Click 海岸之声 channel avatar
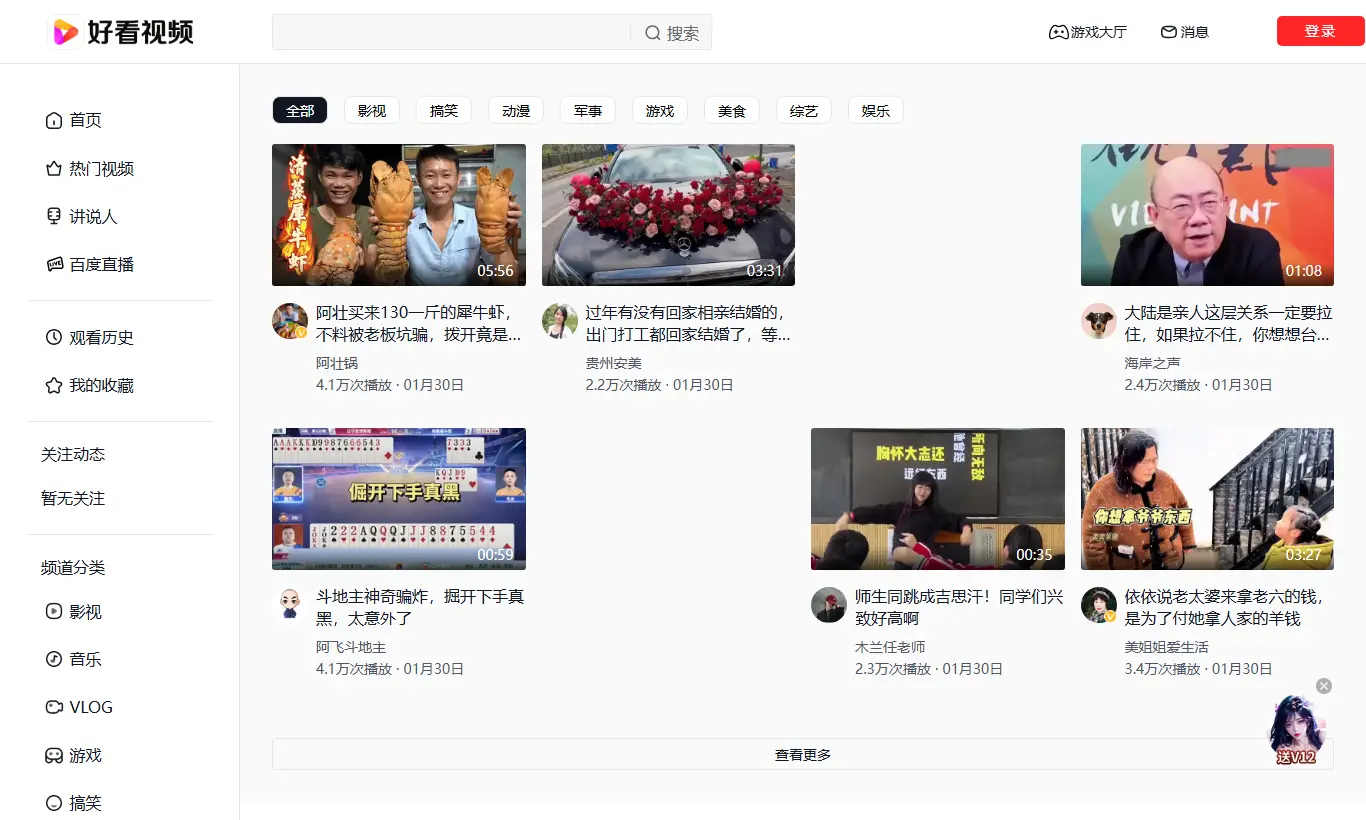 click(x=1099, y=321)
